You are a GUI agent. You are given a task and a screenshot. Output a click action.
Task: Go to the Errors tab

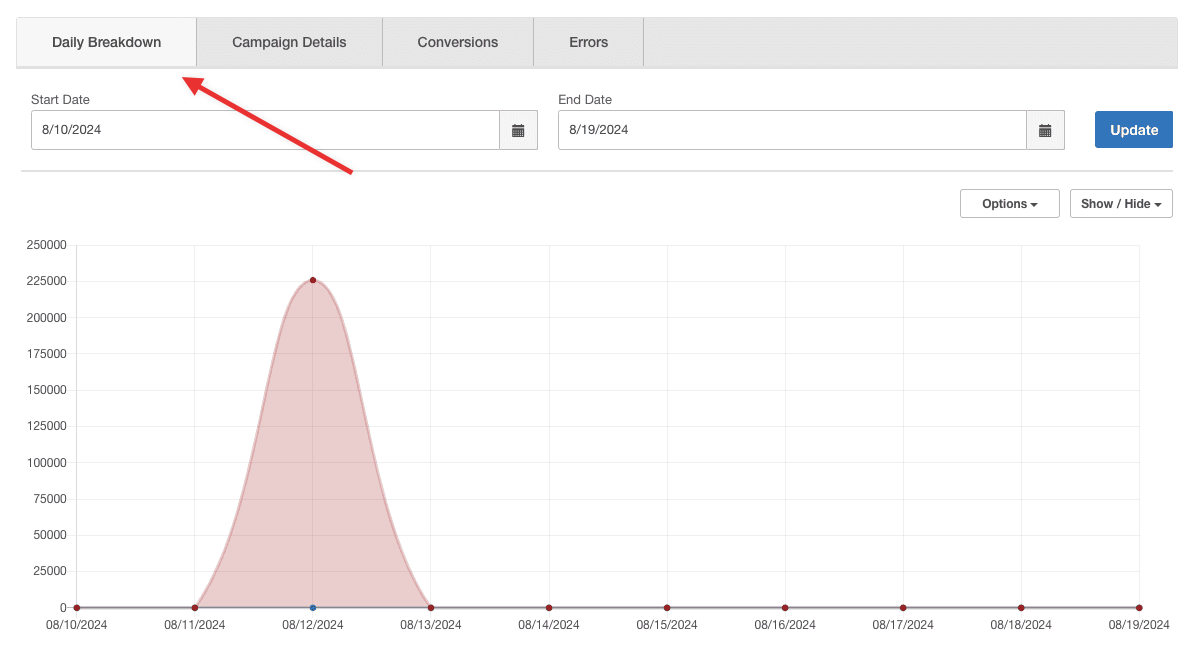point(588,42)
